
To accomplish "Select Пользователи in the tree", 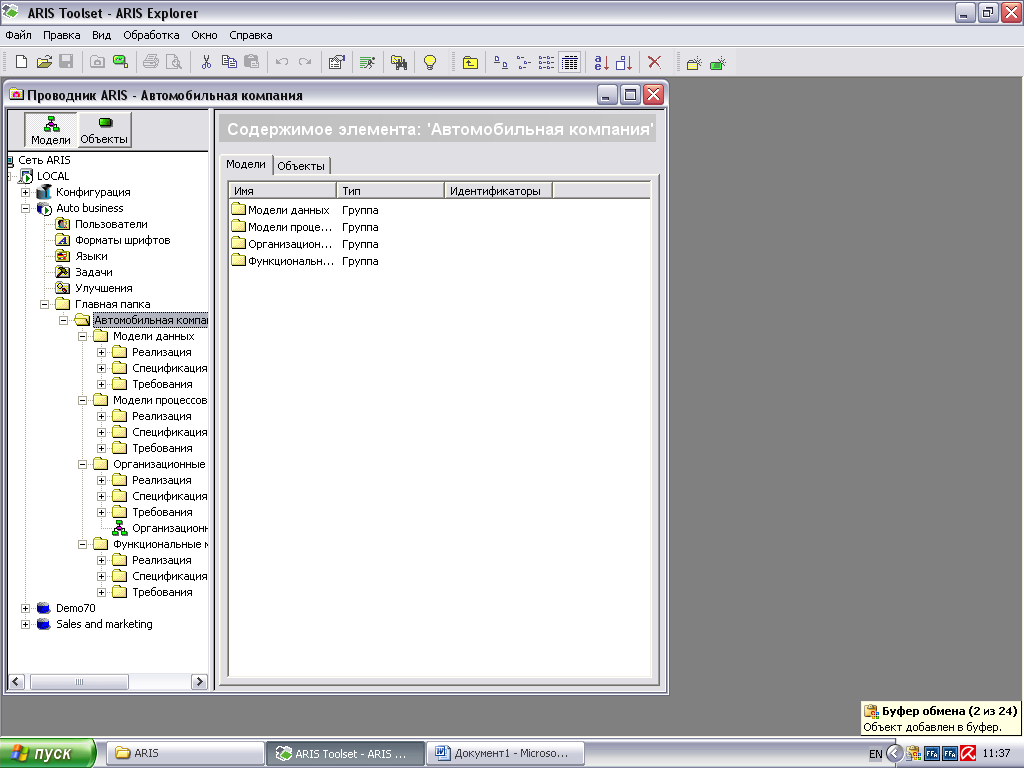I will coord(111,224).
